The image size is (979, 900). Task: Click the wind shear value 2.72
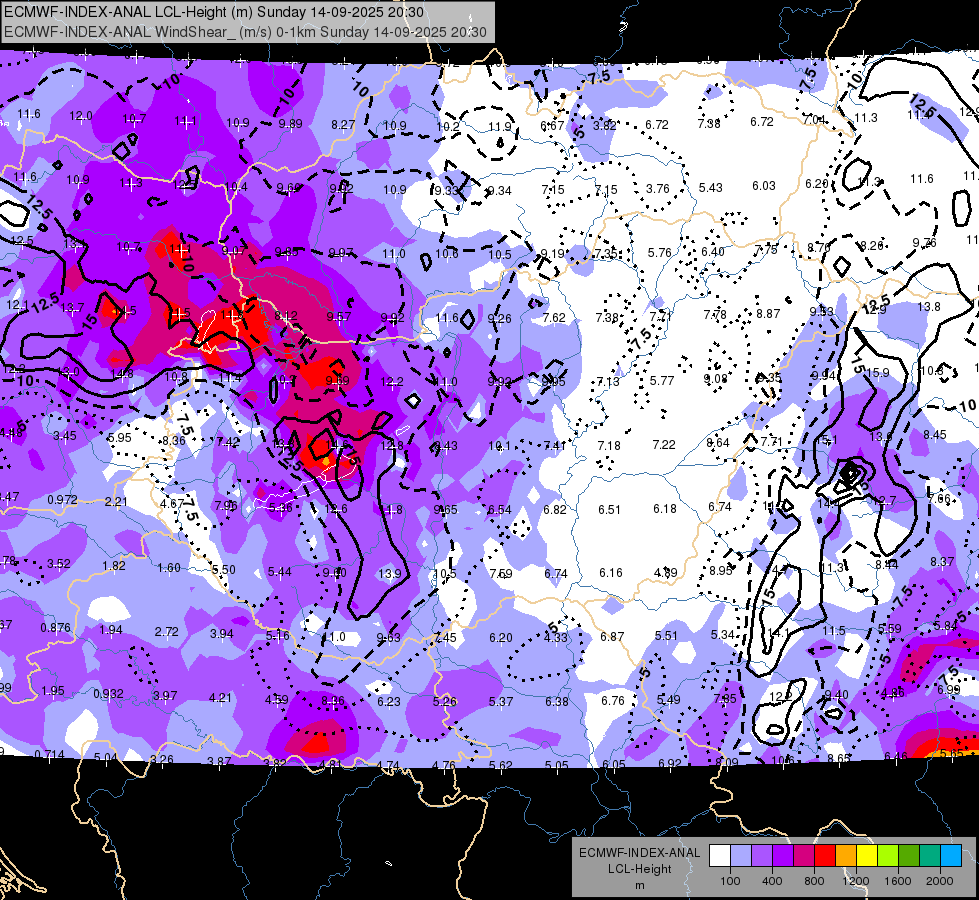point(167,632)
